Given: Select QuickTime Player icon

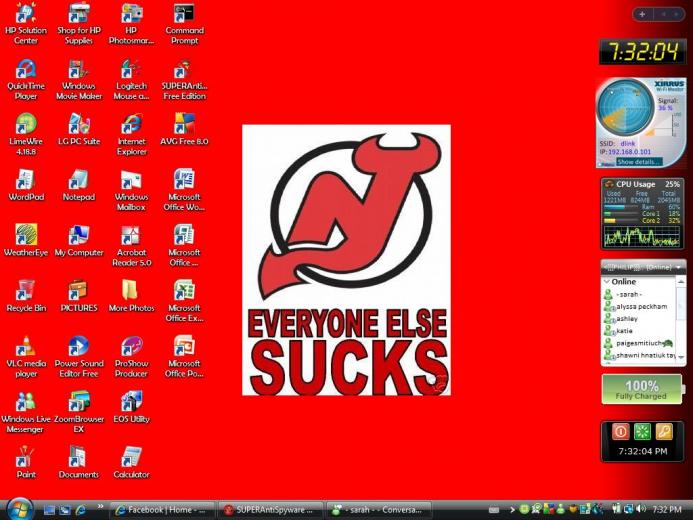Looking at the screenshot, I should point(26,80).
